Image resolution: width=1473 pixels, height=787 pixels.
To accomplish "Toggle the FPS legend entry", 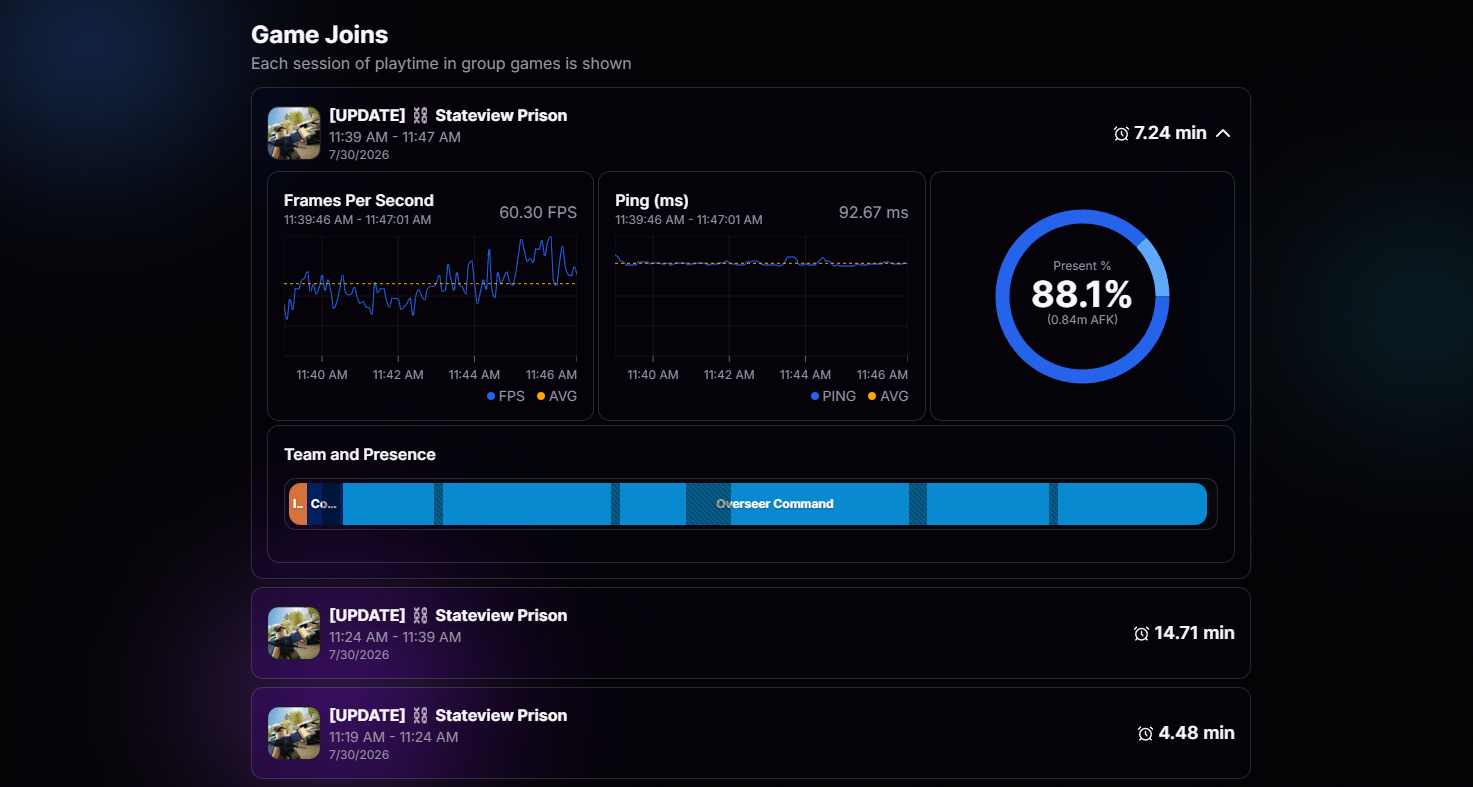I will pos(506,396).
